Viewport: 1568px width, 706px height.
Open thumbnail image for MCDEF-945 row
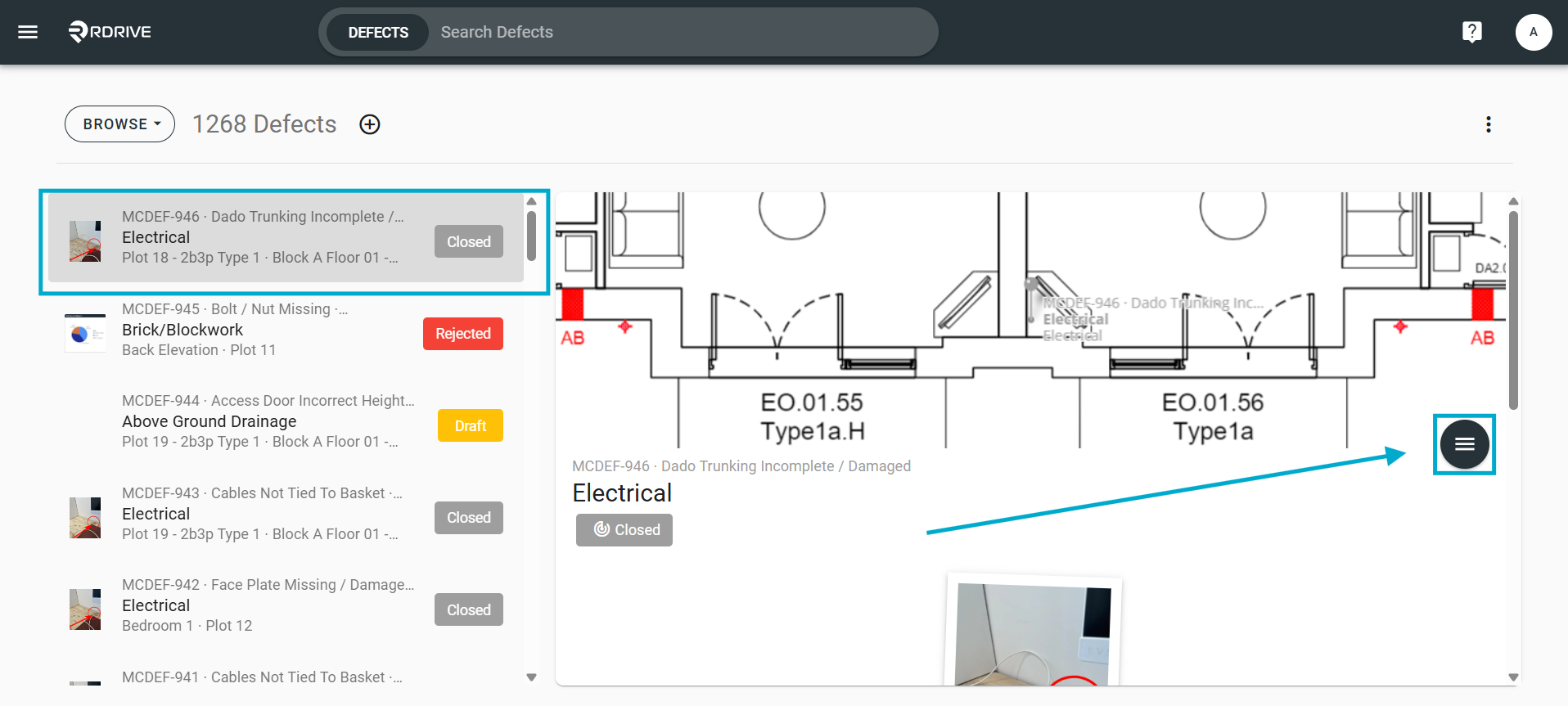[x=85, y=334]
